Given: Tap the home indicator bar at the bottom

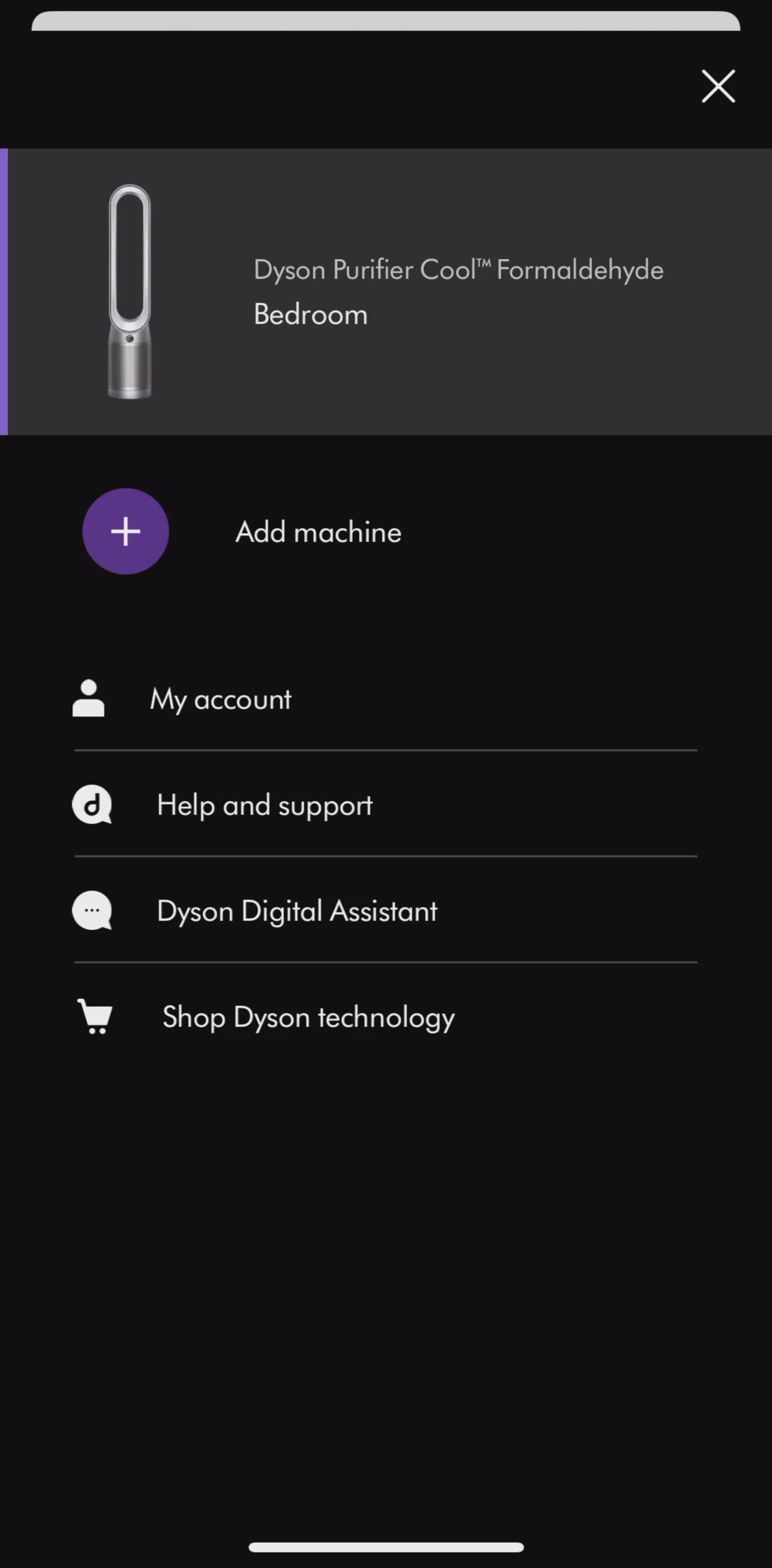Looking at the screenshot, I should point(386,1547).
